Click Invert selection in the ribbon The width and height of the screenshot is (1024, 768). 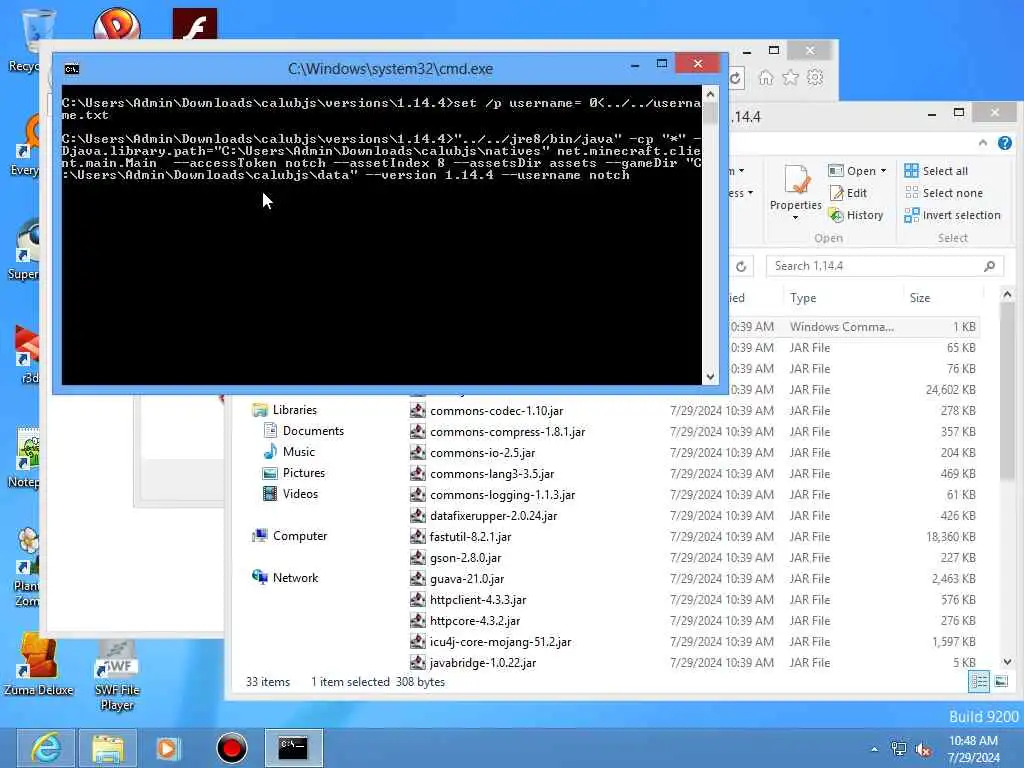click(x=952, y=215)
